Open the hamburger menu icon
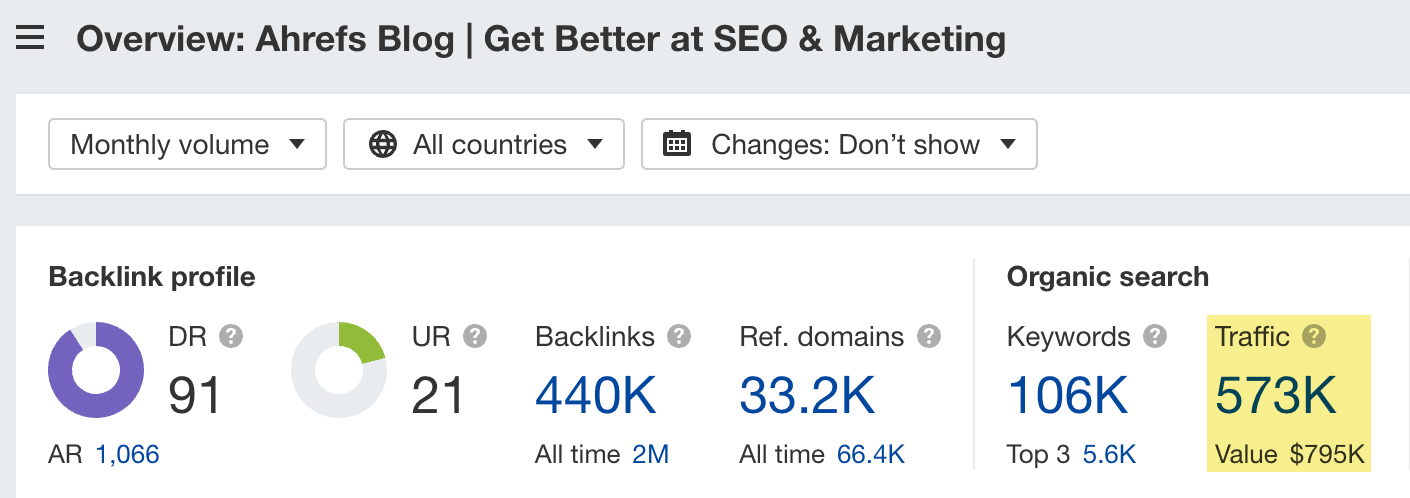 pos(30,39)
